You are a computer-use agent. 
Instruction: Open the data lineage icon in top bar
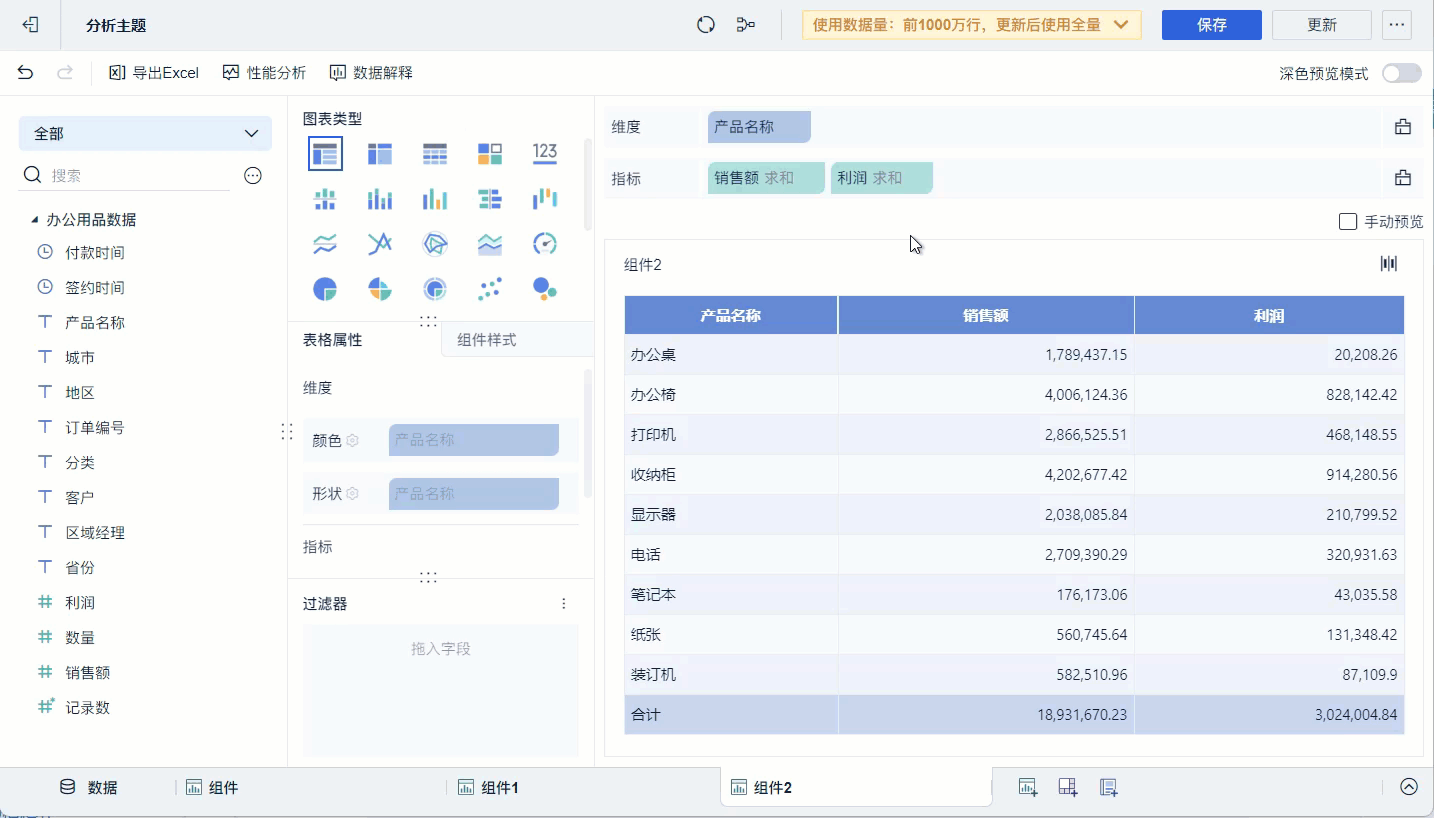[746, 25]
